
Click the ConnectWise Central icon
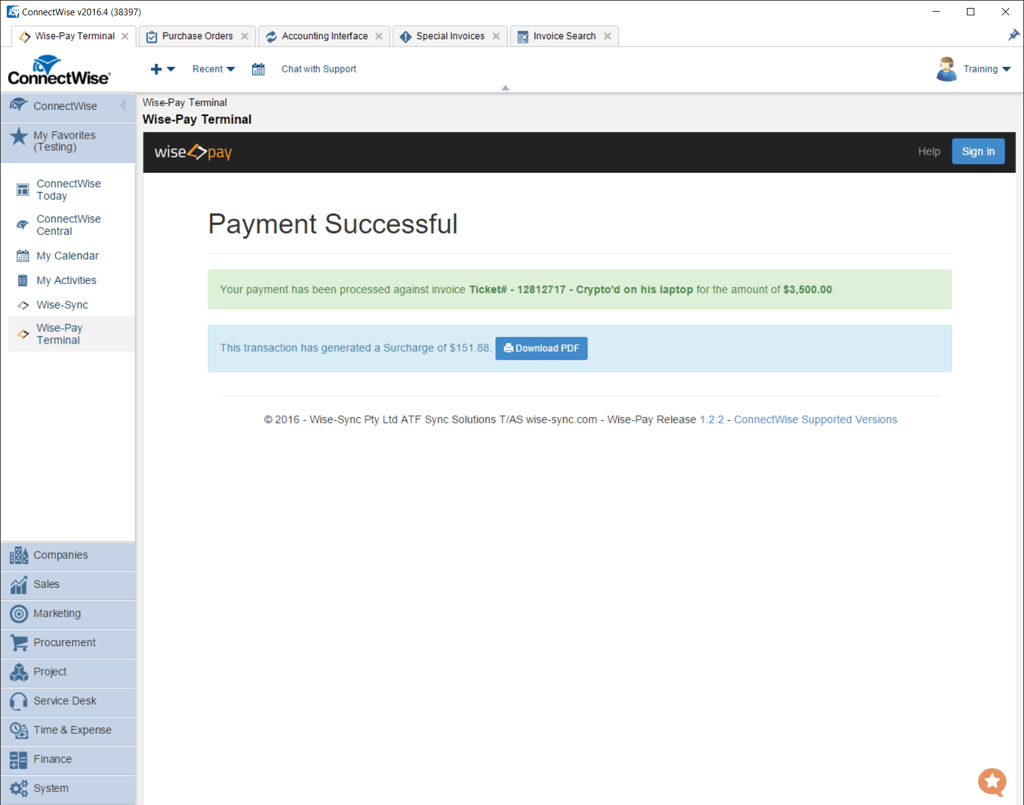[23, 225]
